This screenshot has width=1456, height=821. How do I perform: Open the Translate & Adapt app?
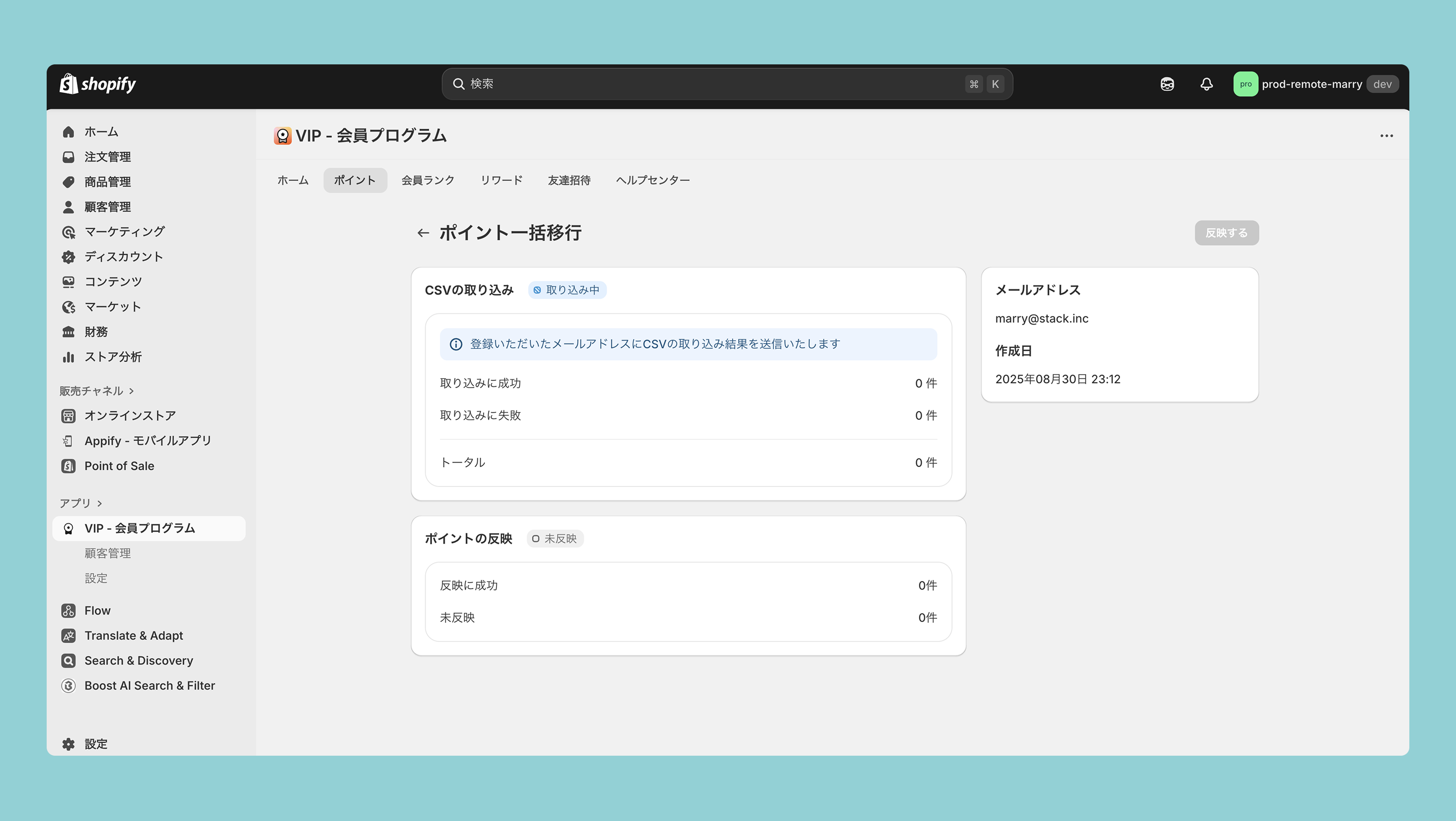click(133, 635)
